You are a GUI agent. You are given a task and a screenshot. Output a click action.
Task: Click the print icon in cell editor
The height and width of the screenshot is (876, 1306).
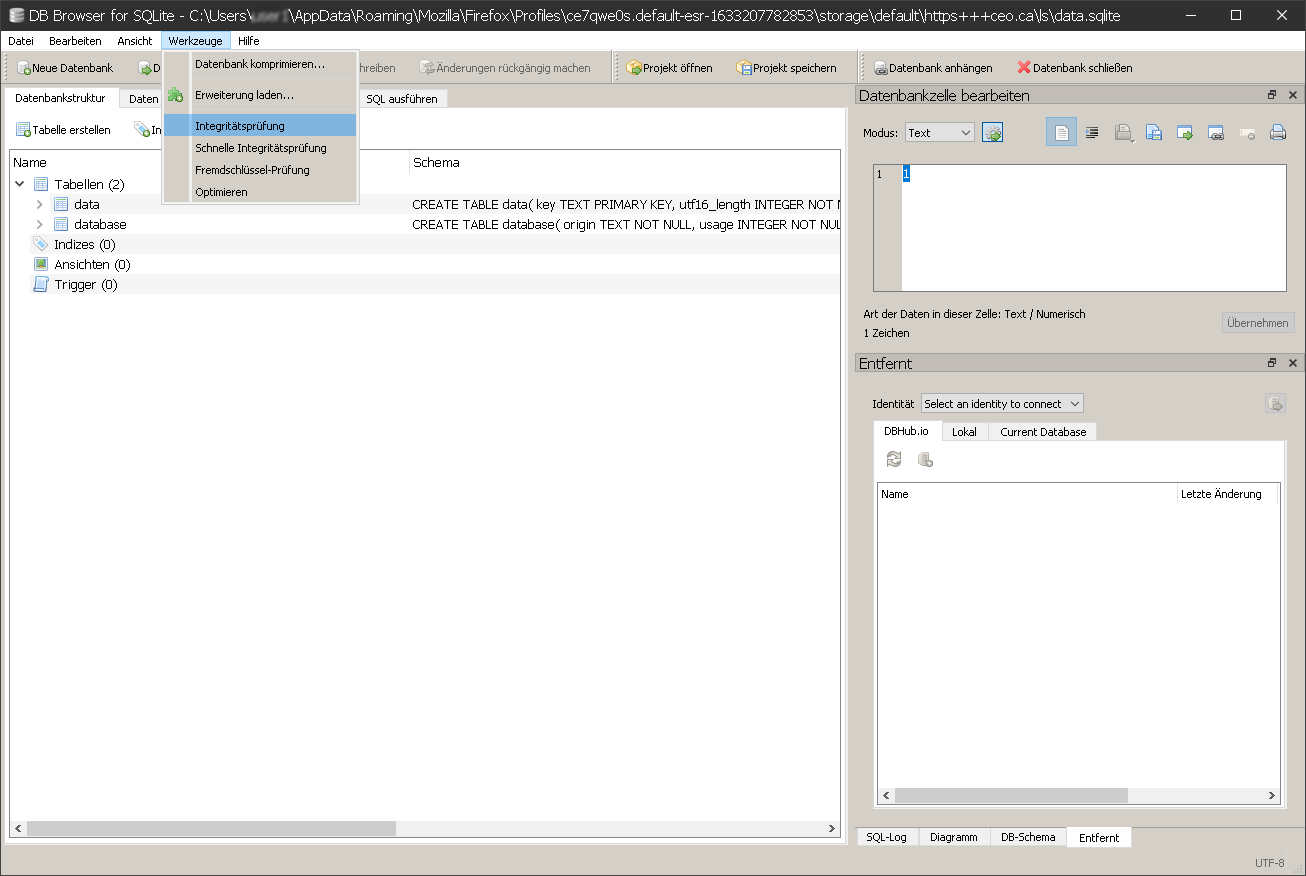pos(1278,132)
